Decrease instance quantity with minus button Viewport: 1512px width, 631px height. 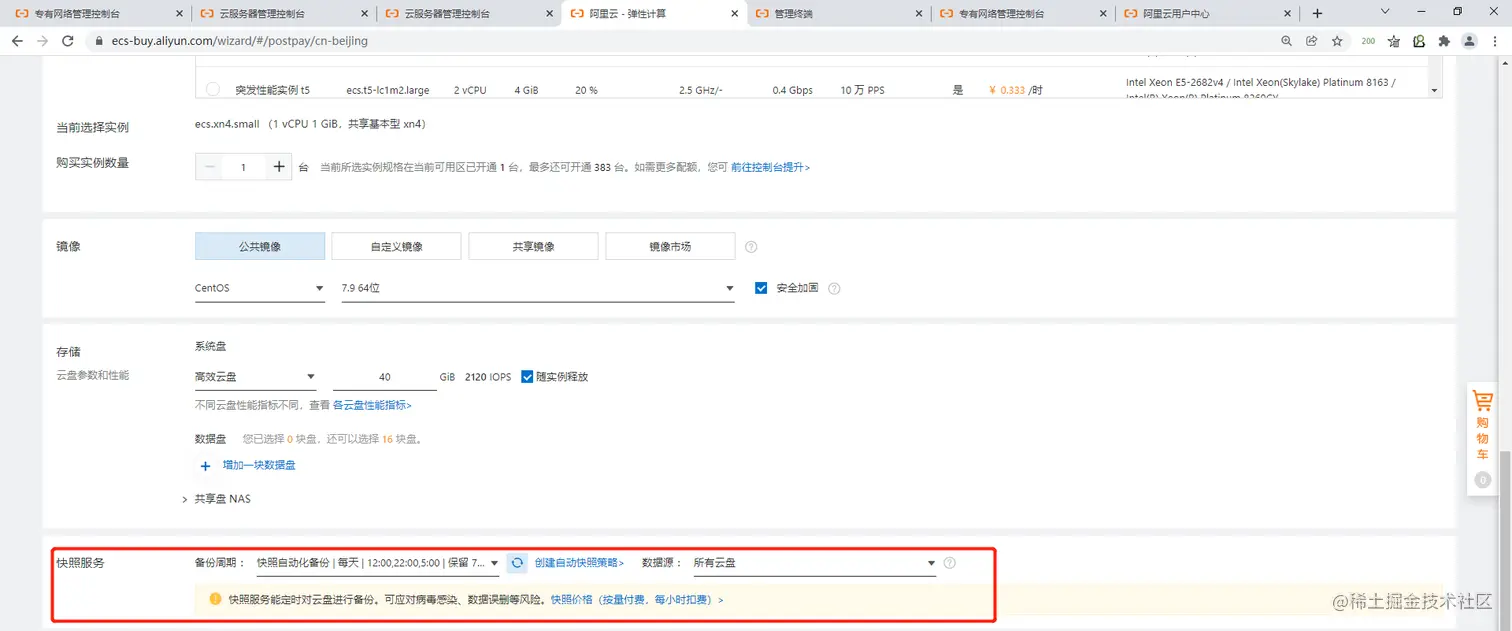tap(209, 167)
